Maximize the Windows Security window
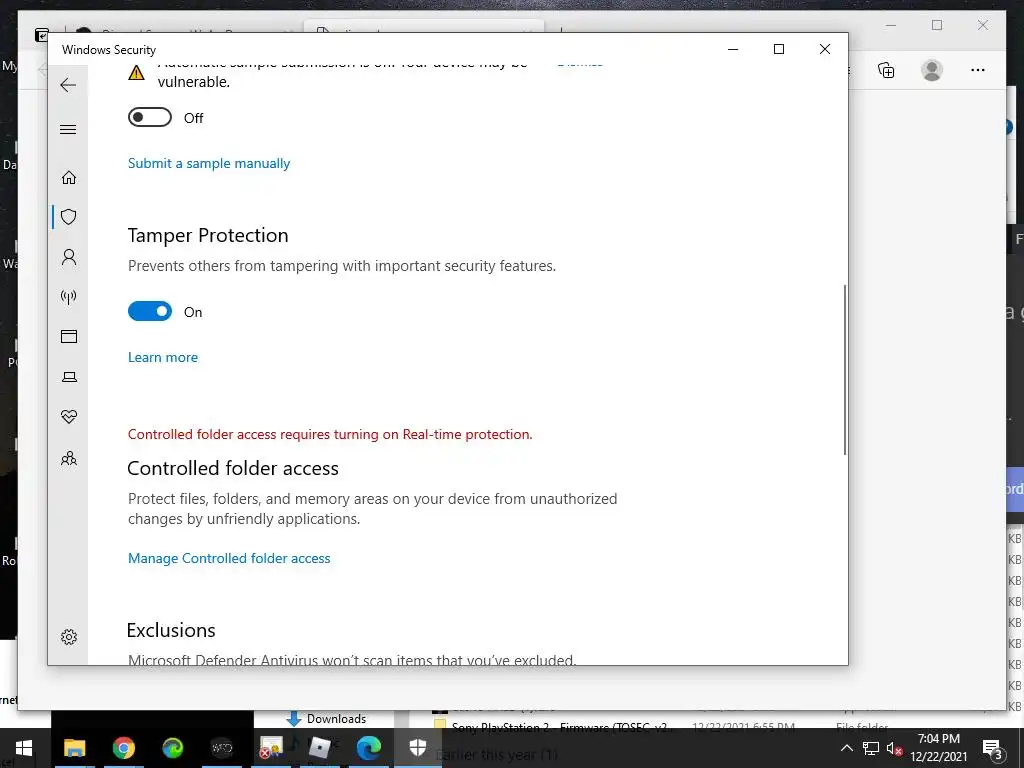The image size is (1024, 768). click(778, 49)
